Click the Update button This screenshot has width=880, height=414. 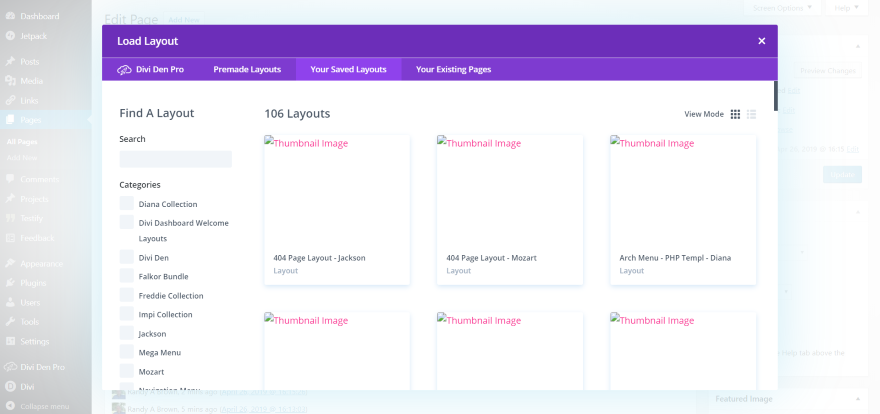[x=842, y=174]
